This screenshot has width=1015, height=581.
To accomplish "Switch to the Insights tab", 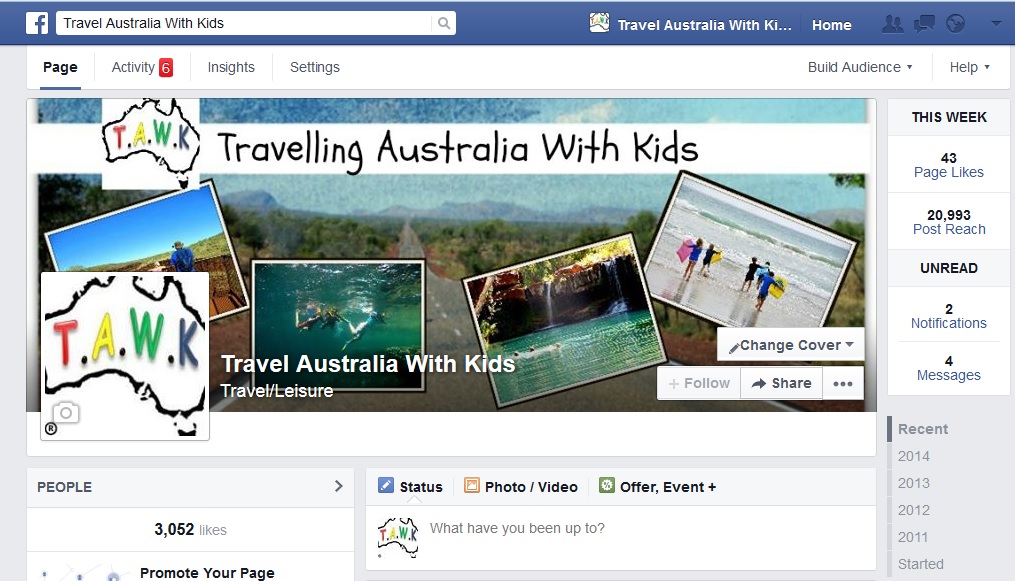I will [x=231, y=67].
